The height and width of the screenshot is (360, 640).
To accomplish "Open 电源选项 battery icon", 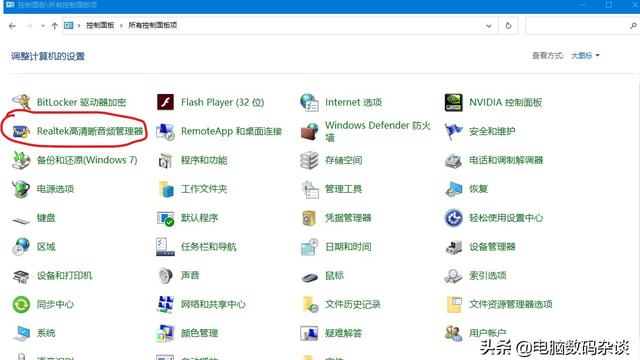I will pos(21,189).
